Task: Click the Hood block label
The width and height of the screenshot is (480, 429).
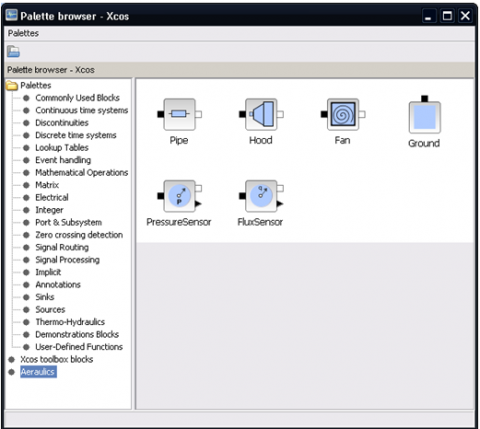Action: (x=261, y=140)
